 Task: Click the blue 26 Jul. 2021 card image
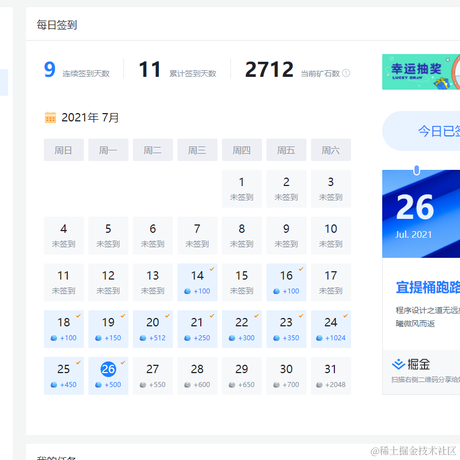click(x=421, y=214)
